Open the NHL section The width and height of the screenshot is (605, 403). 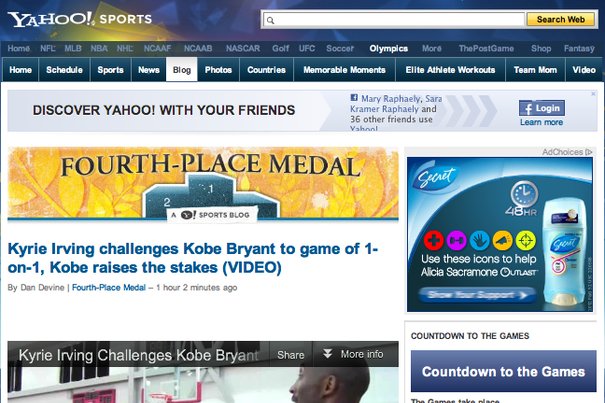[x=125, y=49]
